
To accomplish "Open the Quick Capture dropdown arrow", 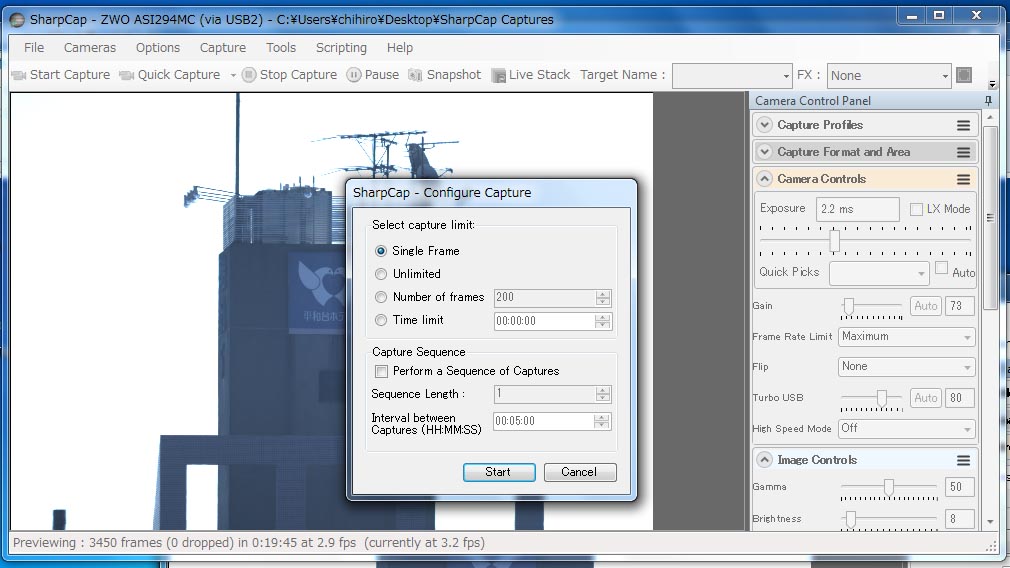I will (x=233, y=75).
